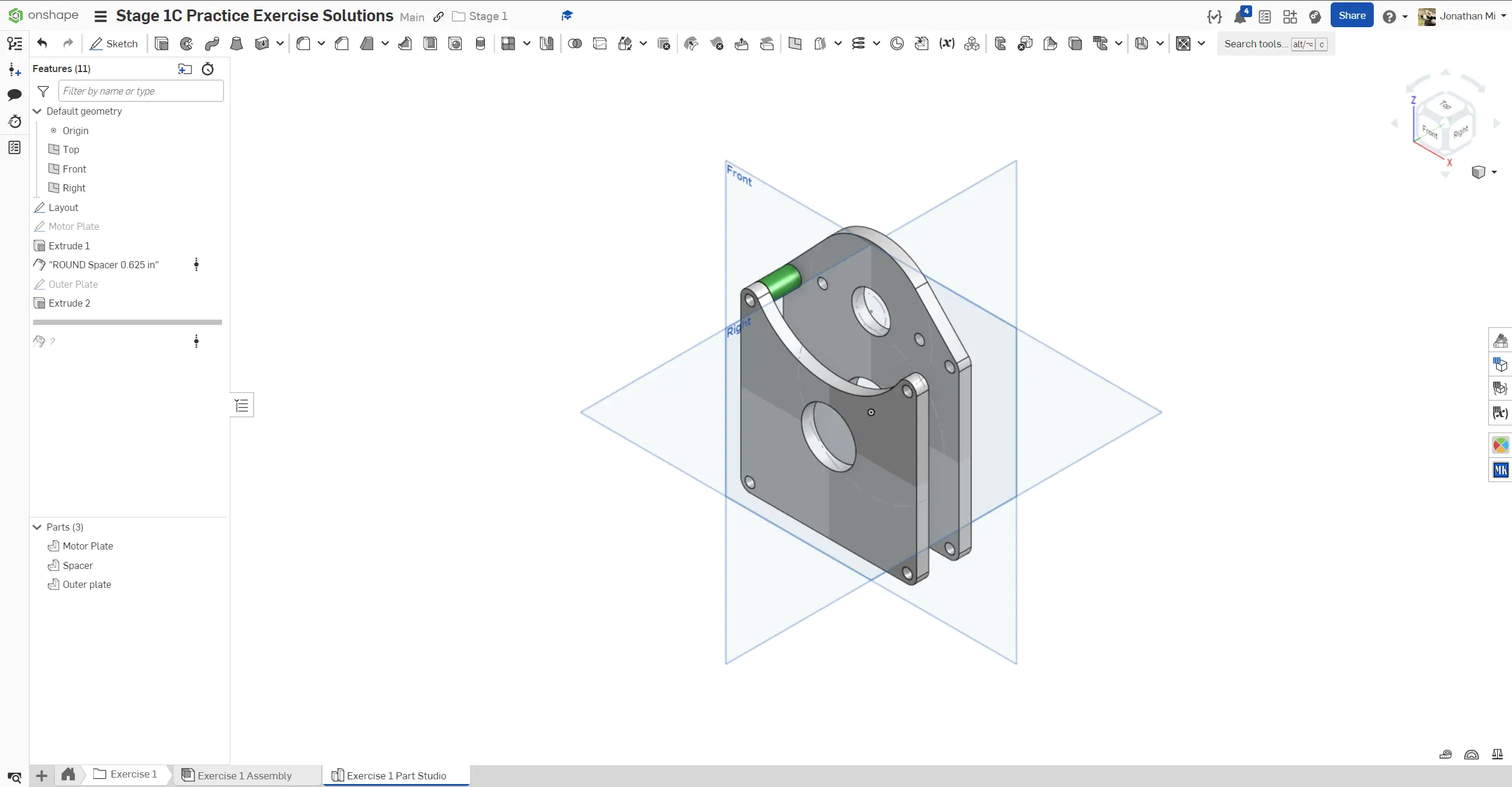Select the Fillet tool icon
The image size is (1512, 787).
coord(304,44)
